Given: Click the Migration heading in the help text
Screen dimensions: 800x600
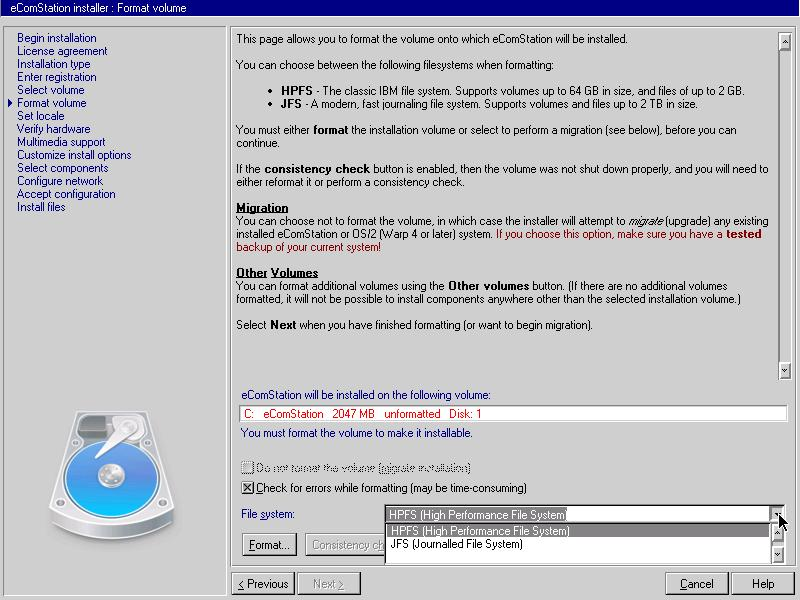Looking at the screenshot, I should [262, 208].
